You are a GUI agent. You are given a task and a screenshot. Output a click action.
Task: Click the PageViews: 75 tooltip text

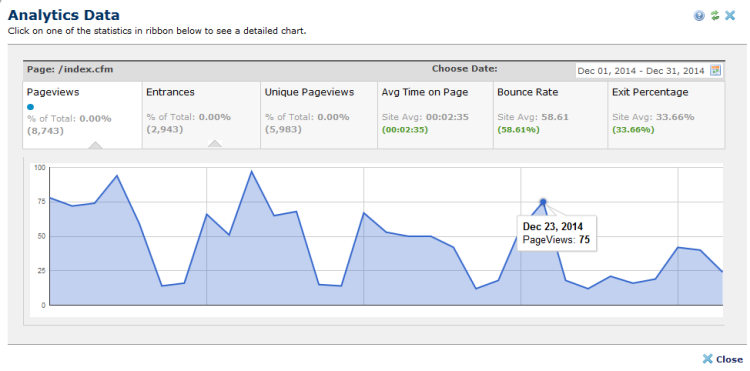point(556,240)
